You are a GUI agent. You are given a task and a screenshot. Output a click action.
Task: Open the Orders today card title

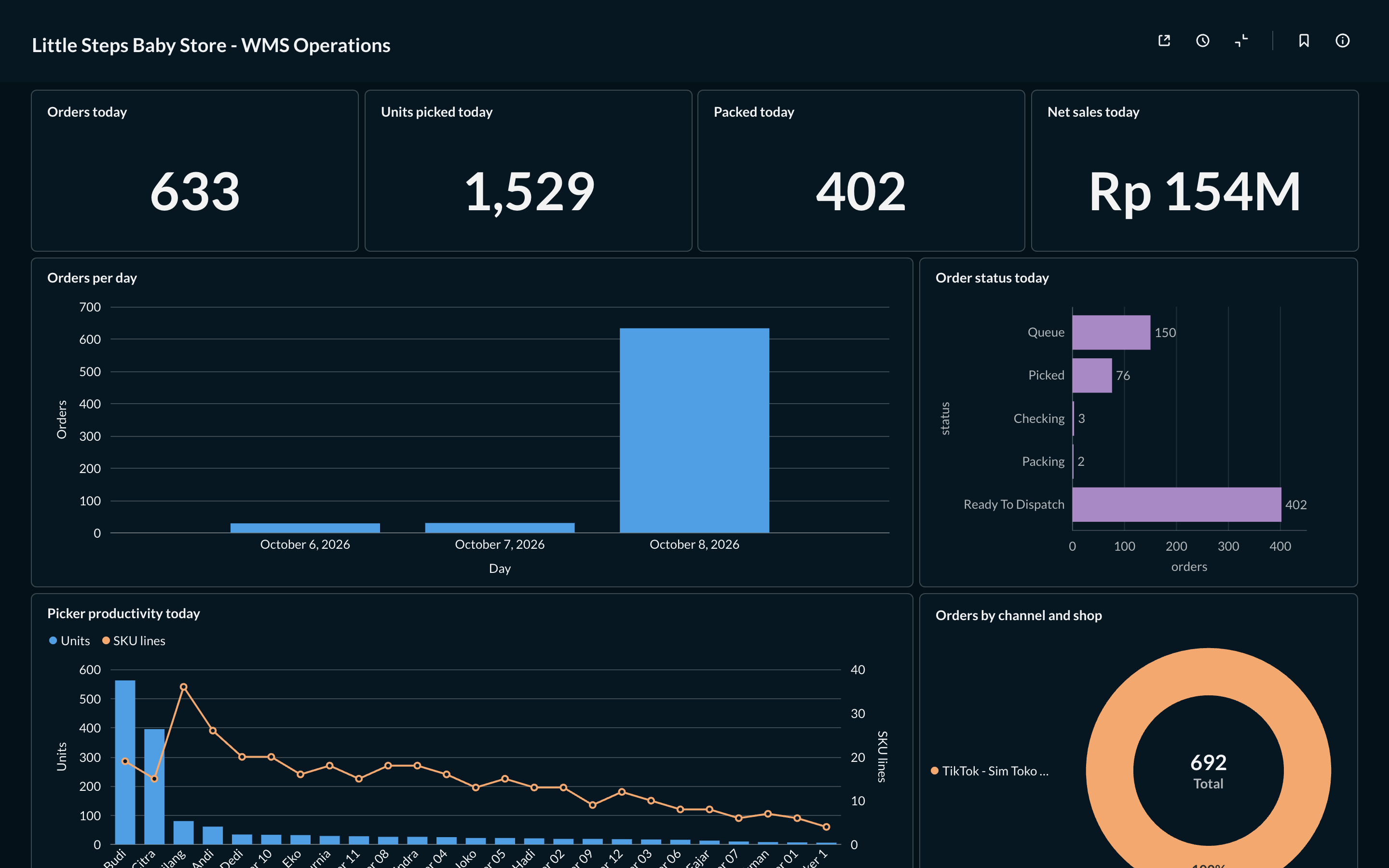pos(87,112)
